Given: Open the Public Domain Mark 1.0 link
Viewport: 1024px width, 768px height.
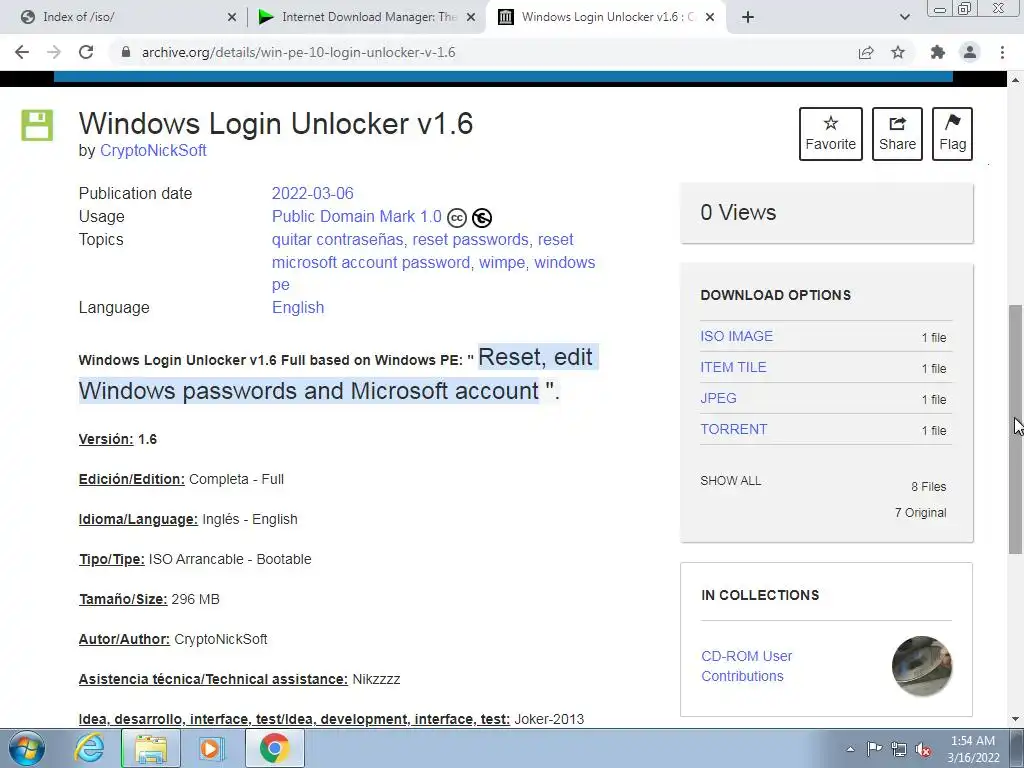Looking at the screenshot, I should click(x=357, y=216).
